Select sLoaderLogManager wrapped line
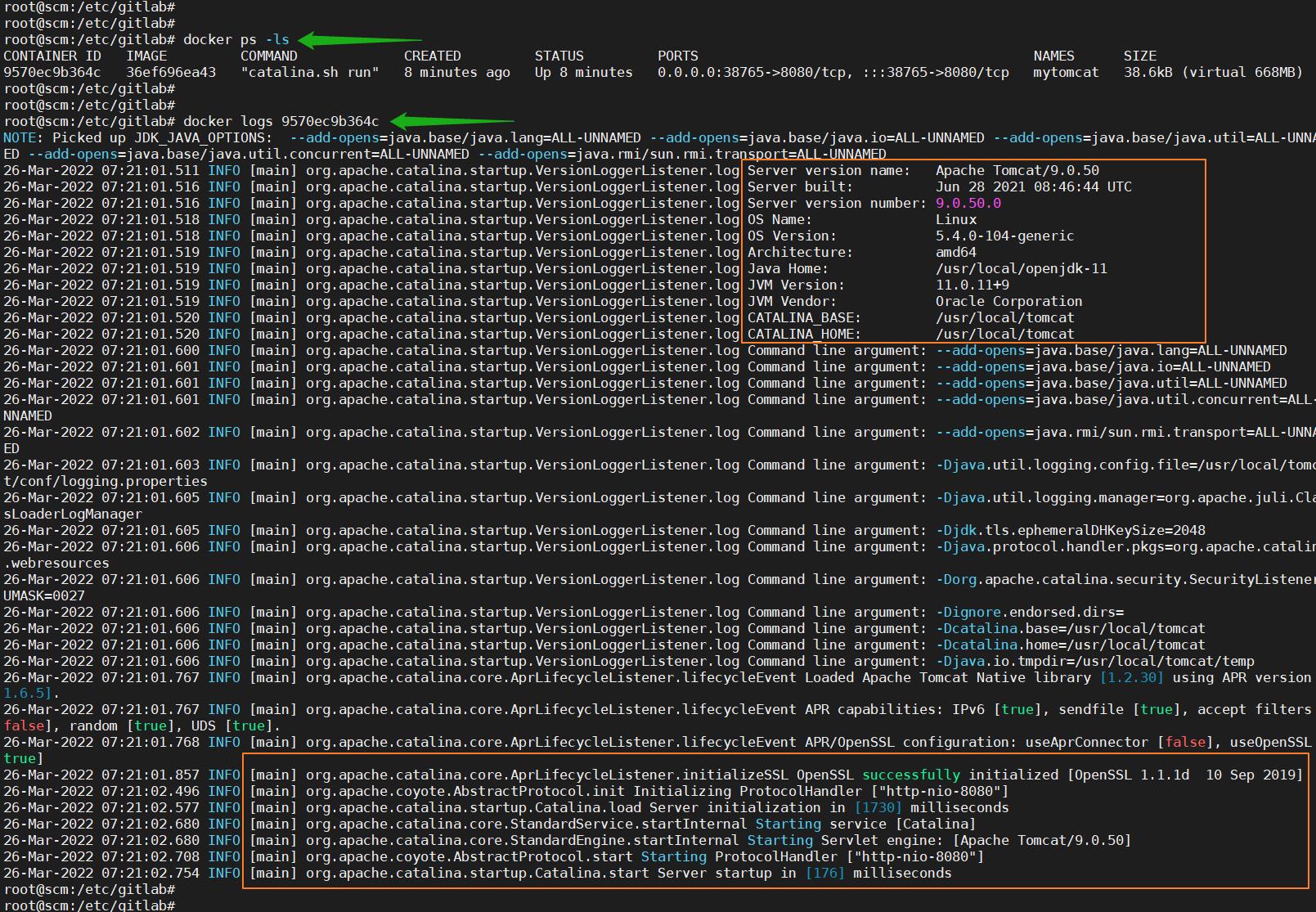Screen dimensions: 1316x912 click(x=73, y=514)
